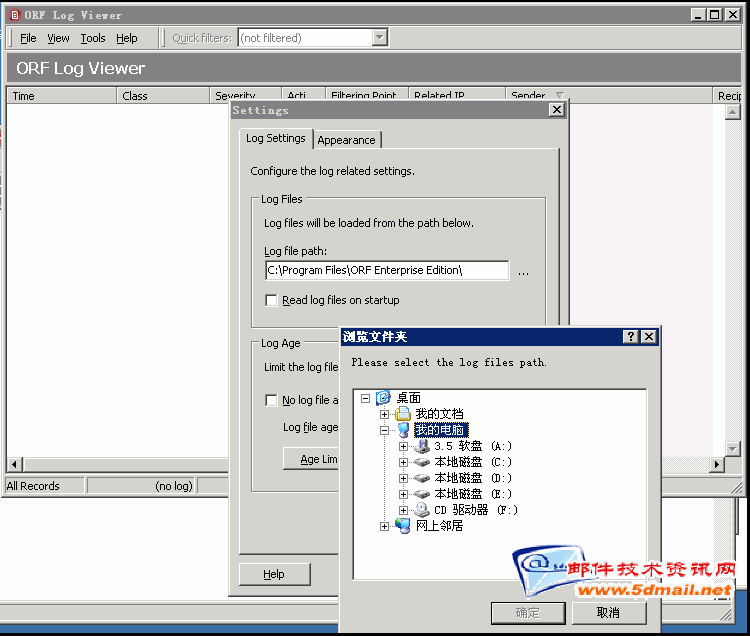Click the Help button in Settings
Screen dimensions: 750x636
tap(274, 574)
